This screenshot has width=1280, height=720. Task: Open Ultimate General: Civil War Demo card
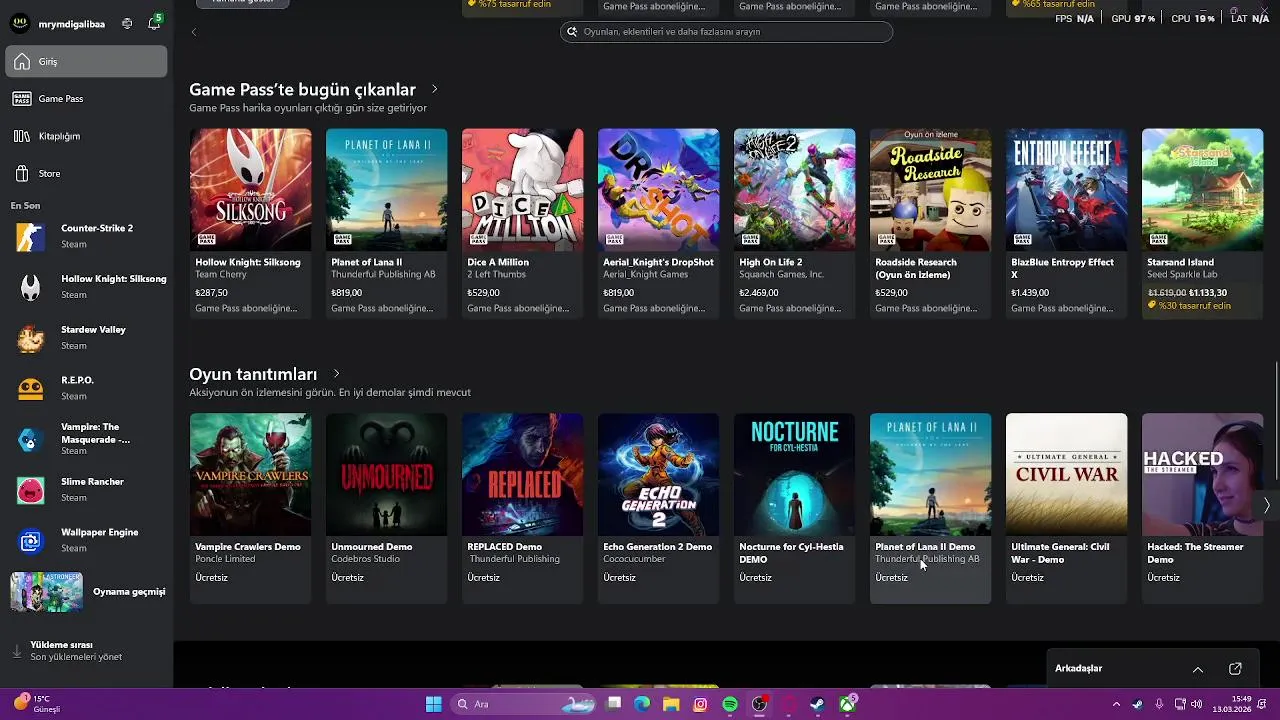(x=1066, y=508)
